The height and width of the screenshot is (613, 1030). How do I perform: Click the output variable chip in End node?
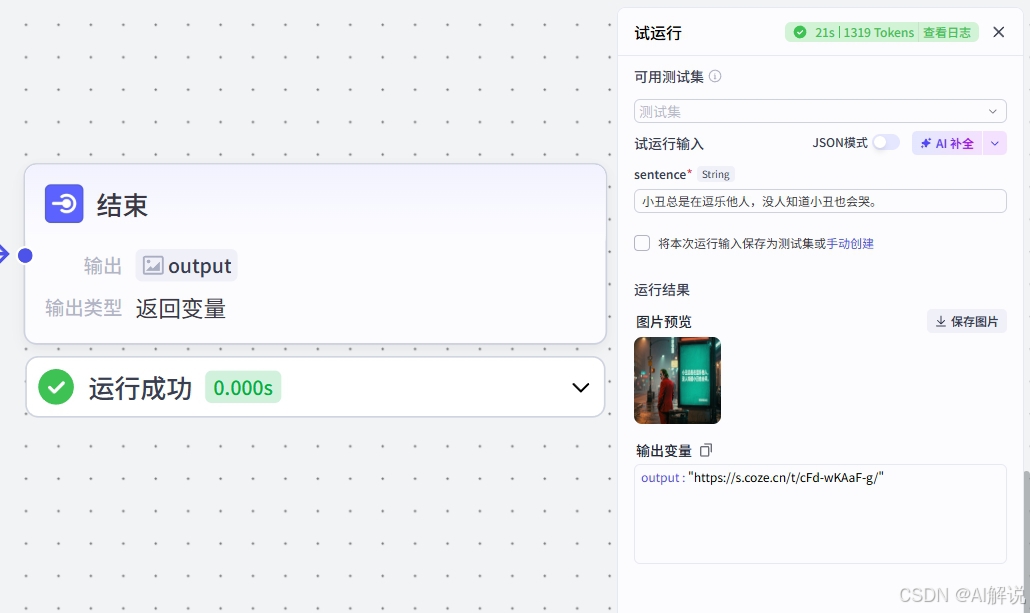[187, 265]
